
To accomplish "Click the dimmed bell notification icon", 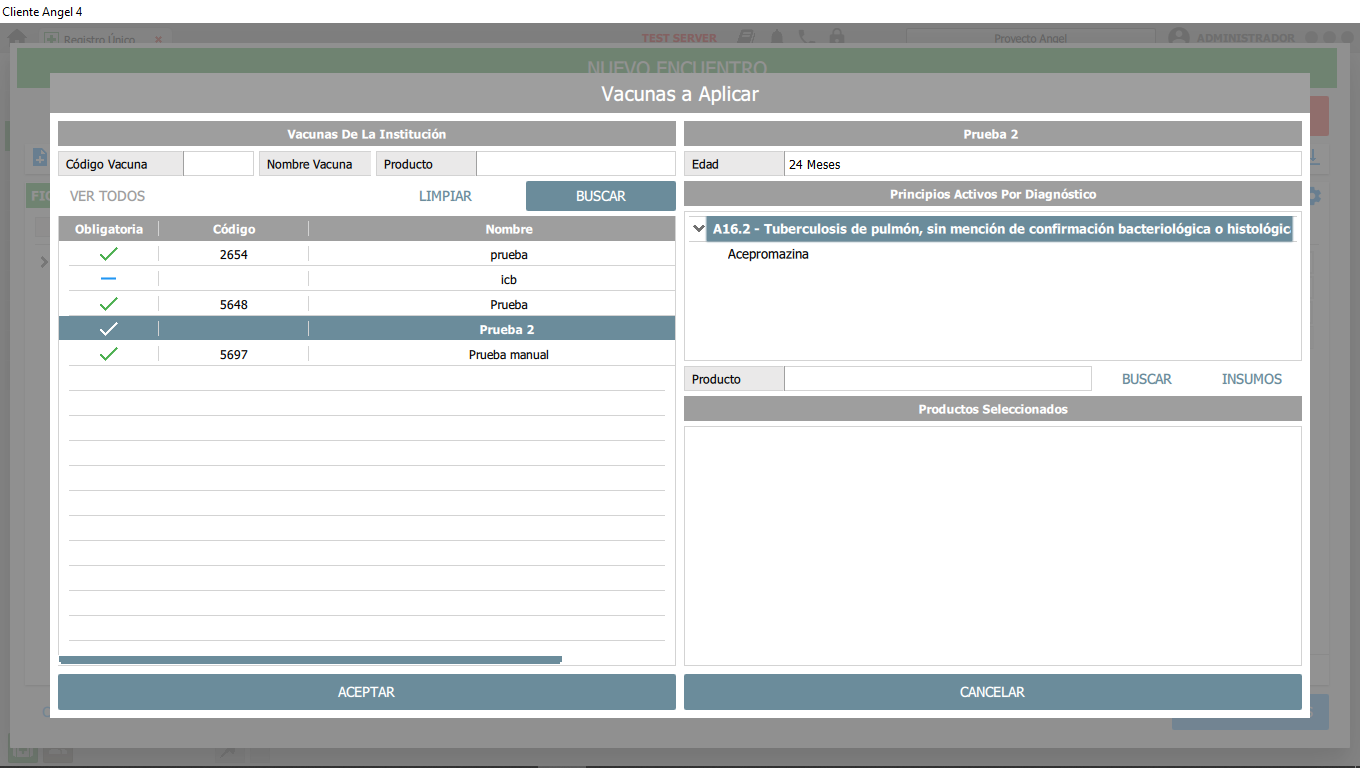I will pos(777,38).
